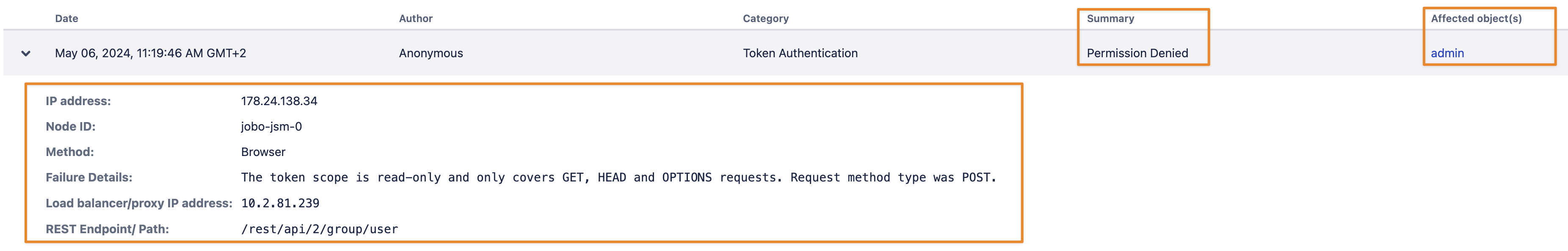Click the Anonymous author cell
The width and height of the screenshot is (1568, 251).
click(x=431, y=53)
